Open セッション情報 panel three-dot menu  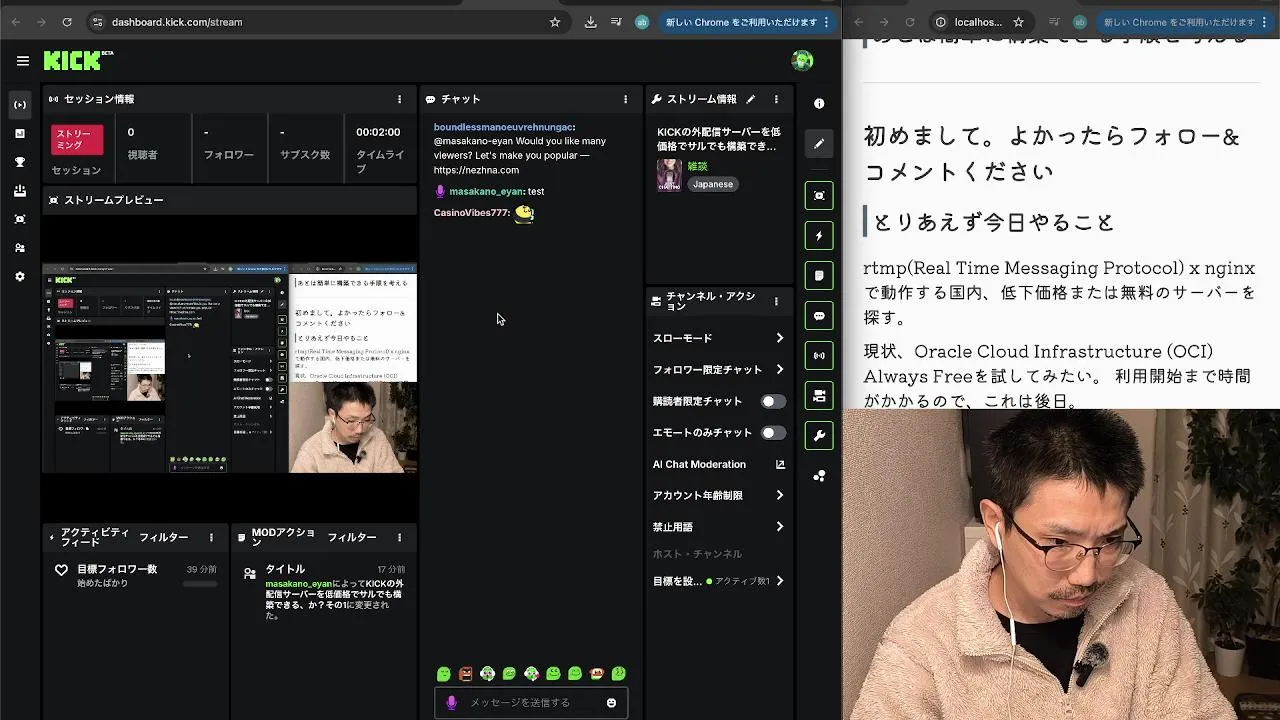[399, 99]
